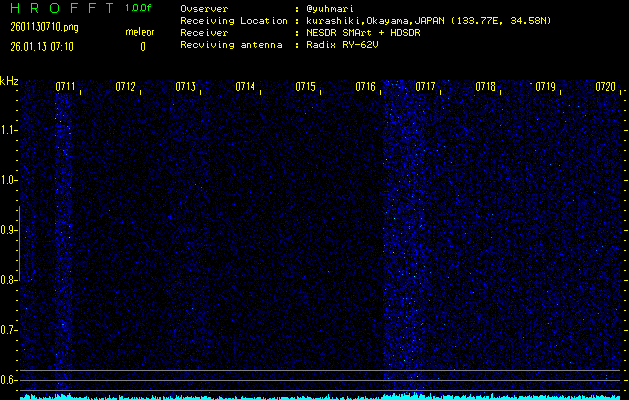Click the observer name @yuhmari
The height and width of the screenshot is (400, 629).
330,9
